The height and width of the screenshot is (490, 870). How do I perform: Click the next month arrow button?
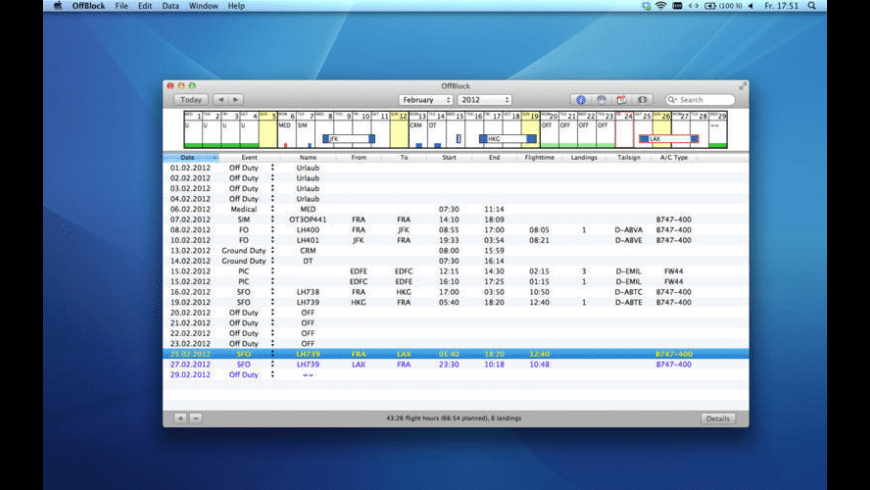tap(235, 100)
